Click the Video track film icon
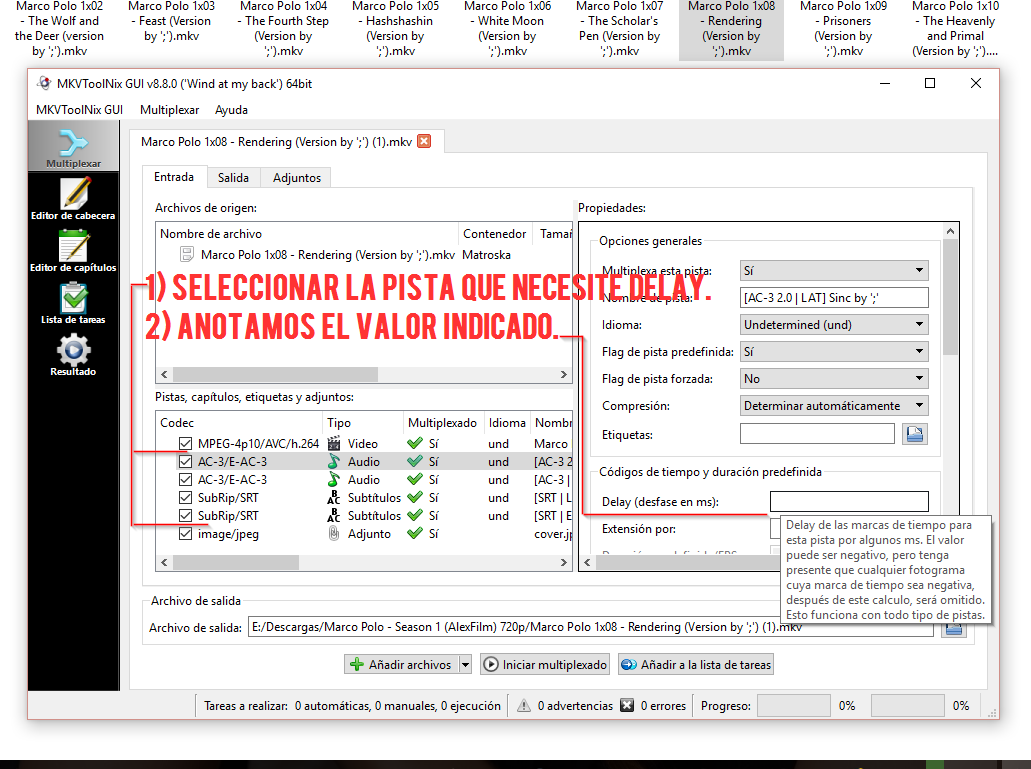Image resolution: width=1031 pixels, height=769 pixels. point(334,444)
